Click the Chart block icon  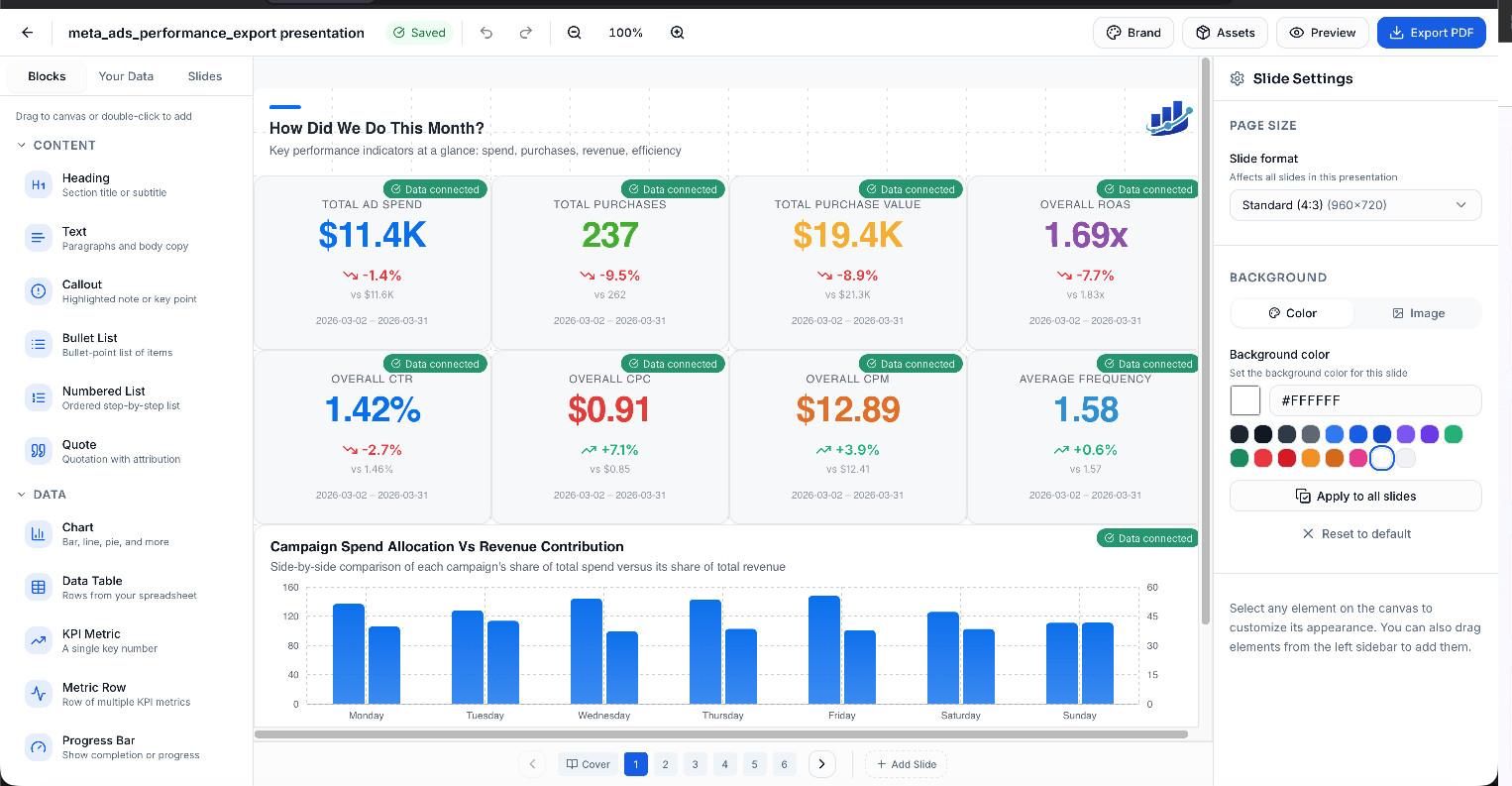pos(38,533)
